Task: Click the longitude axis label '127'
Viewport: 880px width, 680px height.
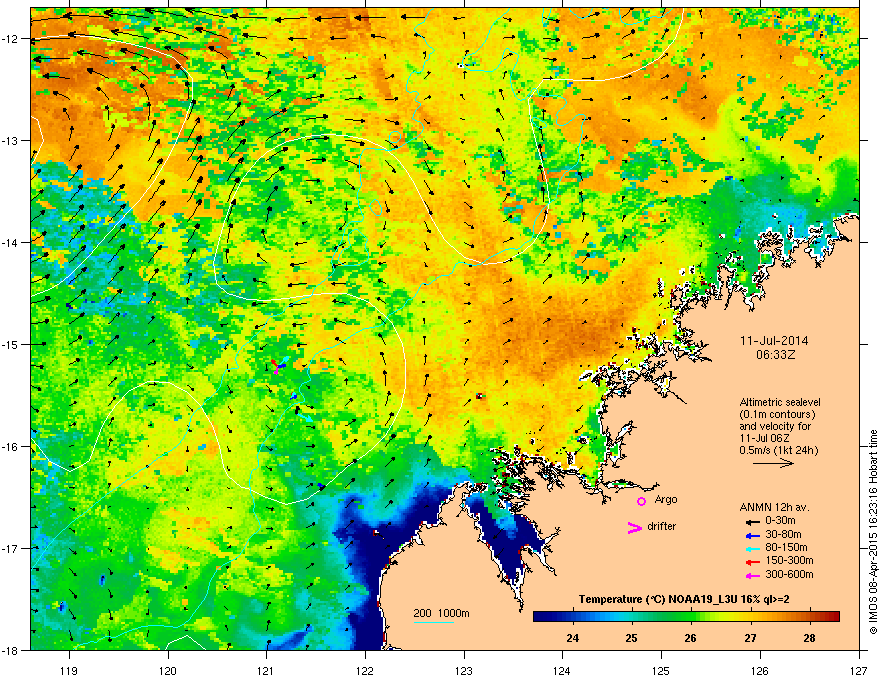Action: pos(859,670)
